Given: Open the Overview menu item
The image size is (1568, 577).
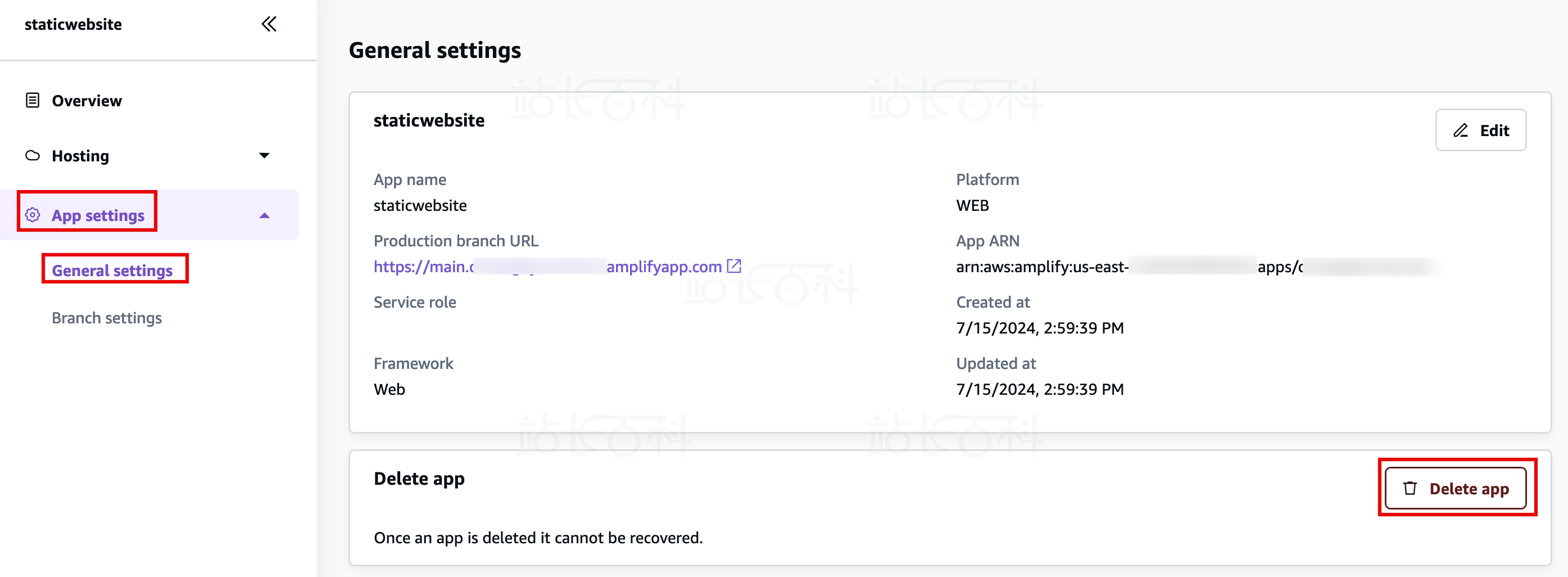Looking at the screenshot, I should point(87,101).
